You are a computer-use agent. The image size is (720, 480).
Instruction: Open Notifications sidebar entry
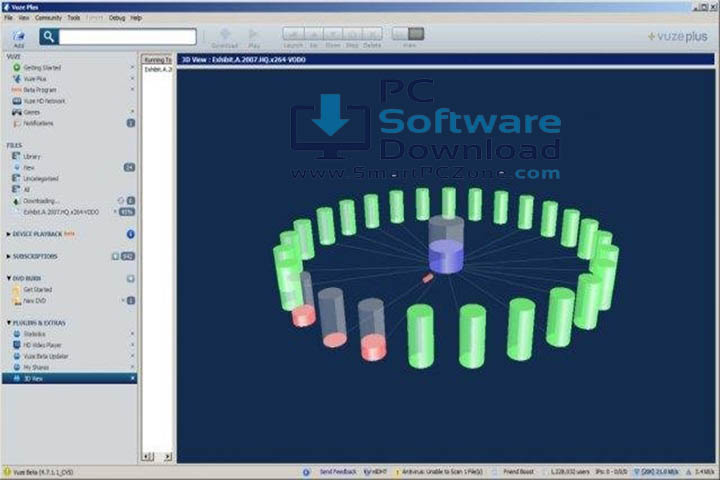tap(38, 123)
